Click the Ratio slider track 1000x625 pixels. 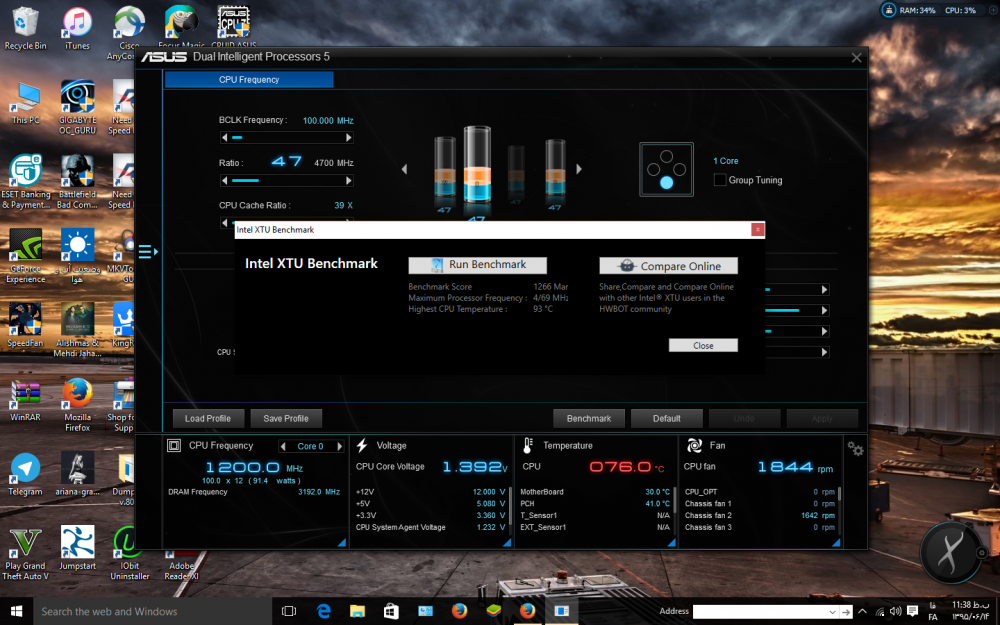pos(286,181)
